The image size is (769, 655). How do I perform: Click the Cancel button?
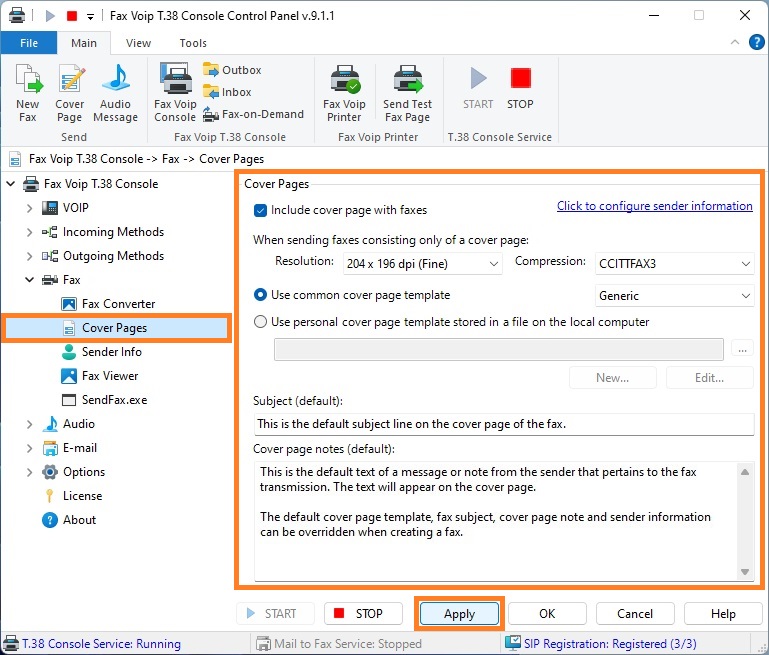point(635,614)
